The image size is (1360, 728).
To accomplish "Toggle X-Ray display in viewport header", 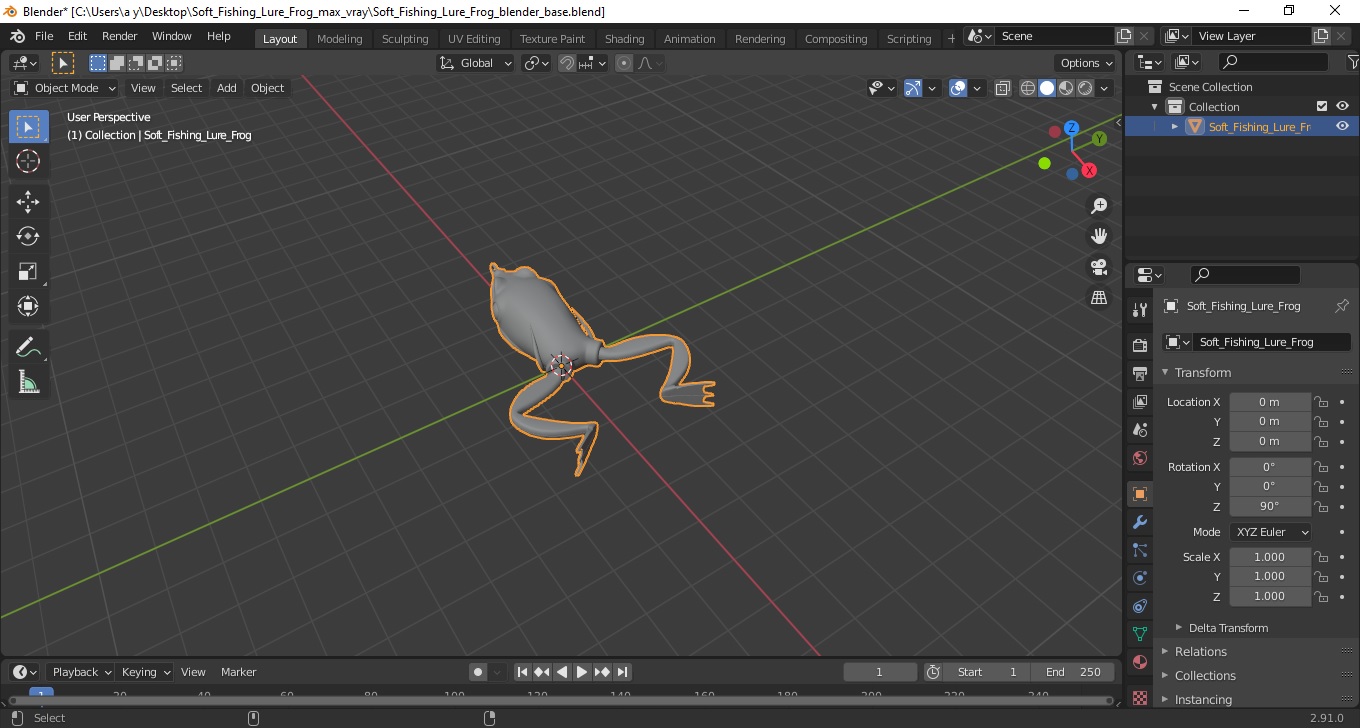I will tap(1003, 88).
